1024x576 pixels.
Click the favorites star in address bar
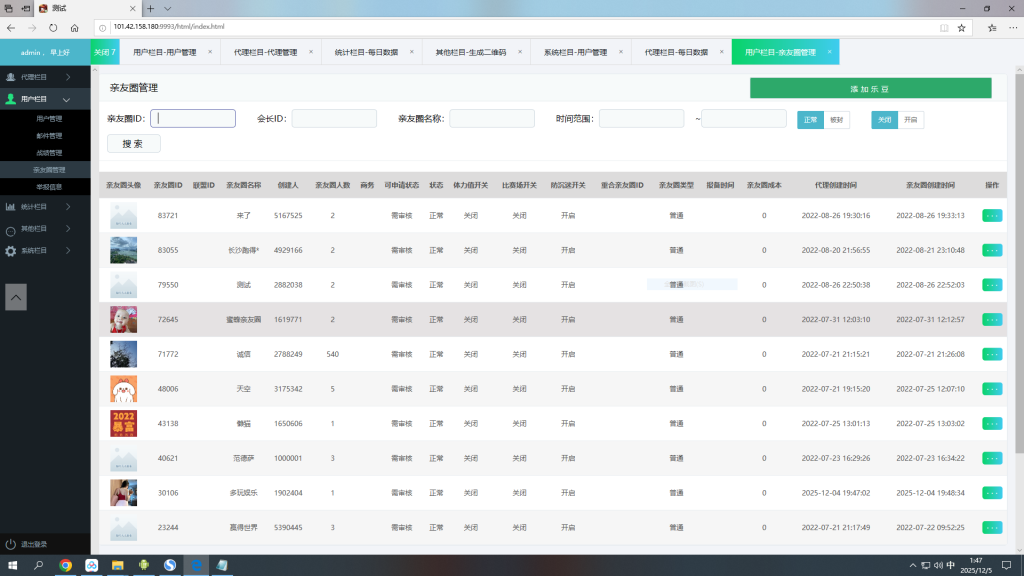(x=961, y=28)
